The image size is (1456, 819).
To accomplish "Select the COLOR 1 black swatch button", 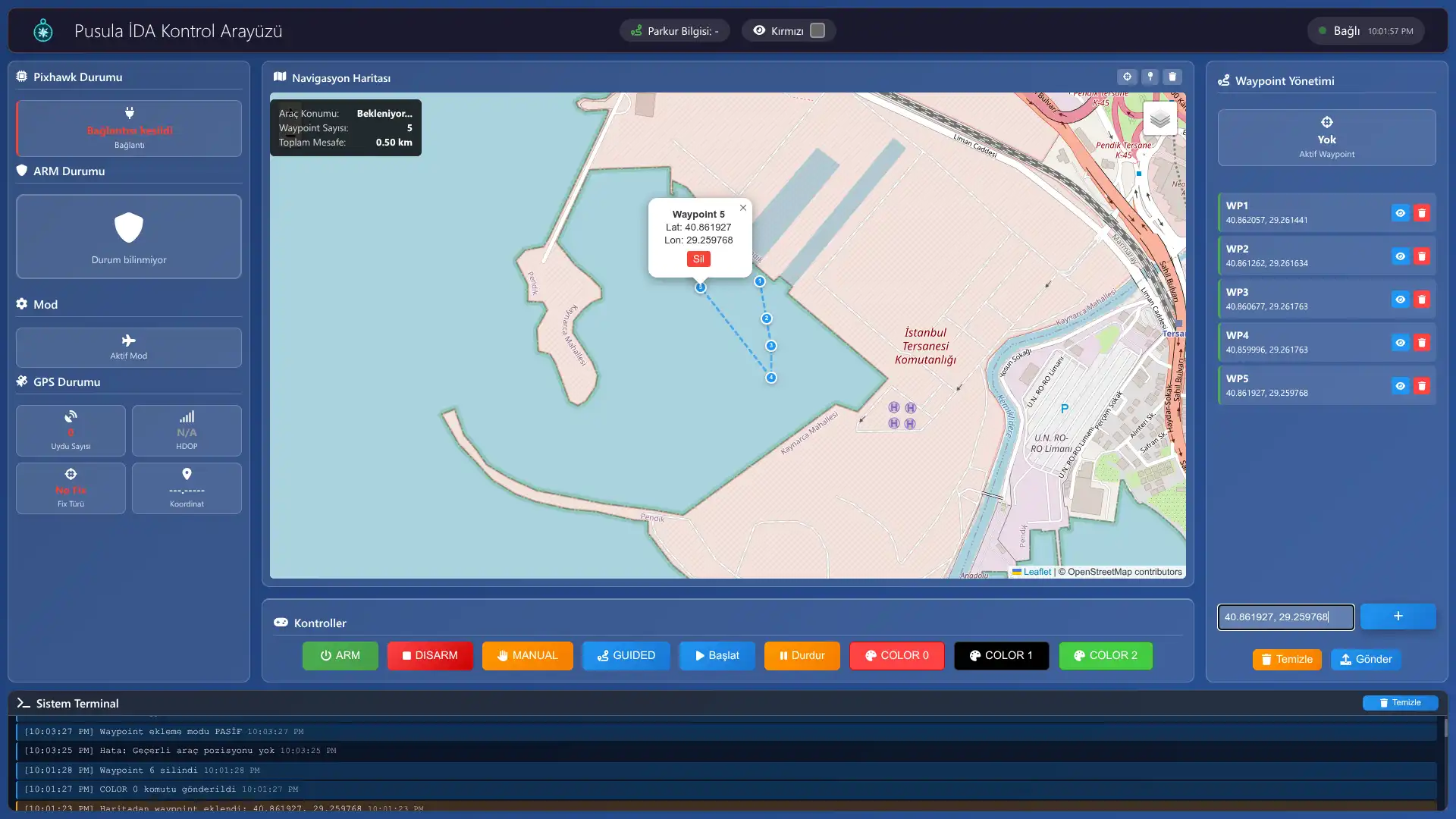I will coord(1001,655).
